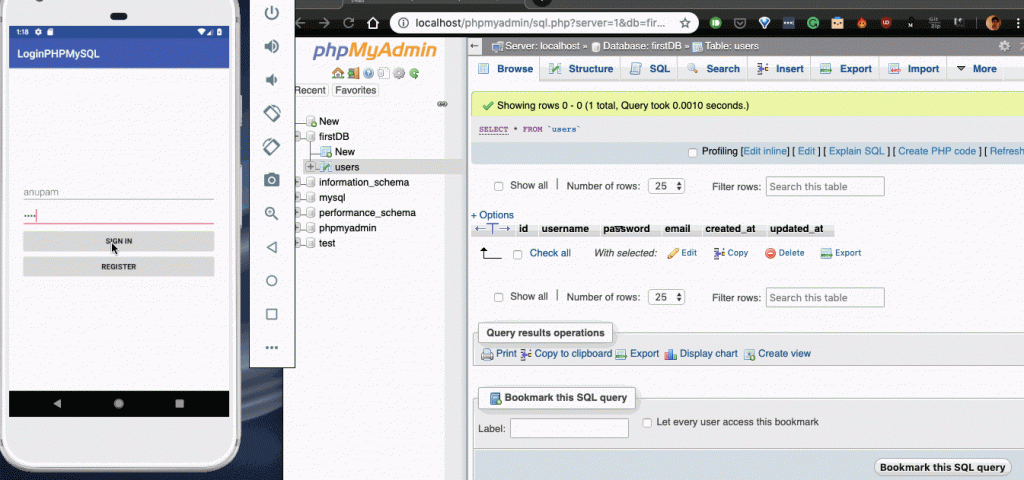Click the link chain icon in navigation panel
Screen dimensions: 1024x480
coord(442,104)
